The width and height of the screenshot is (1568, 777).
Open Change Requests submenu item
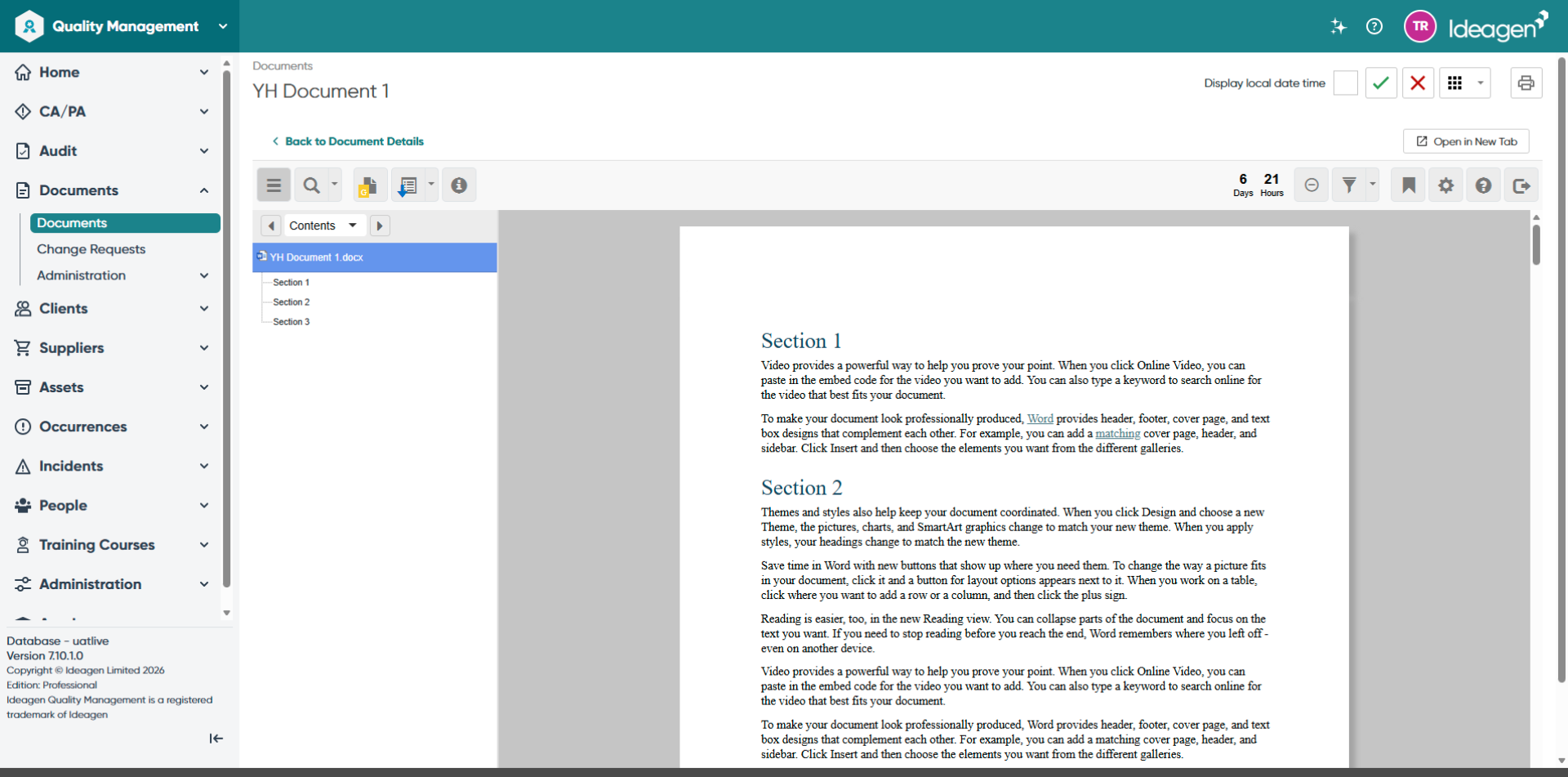point(91,249)
